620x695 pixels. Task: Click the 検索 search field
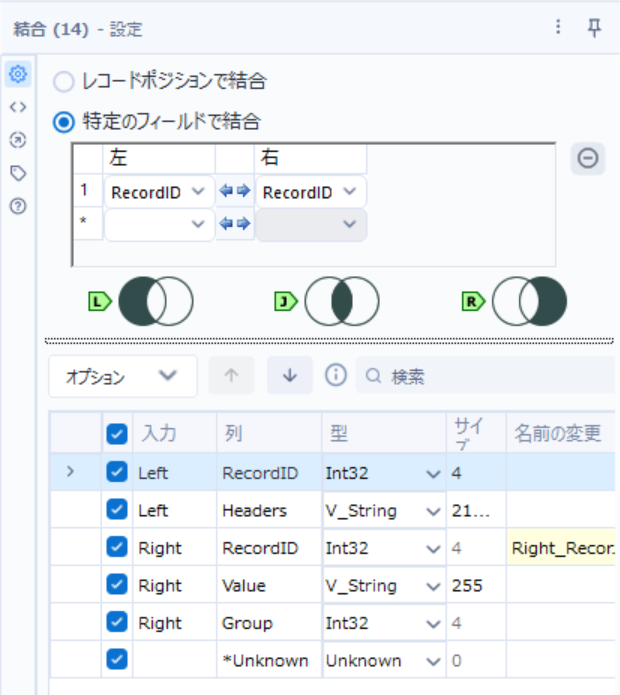(485, 376)
